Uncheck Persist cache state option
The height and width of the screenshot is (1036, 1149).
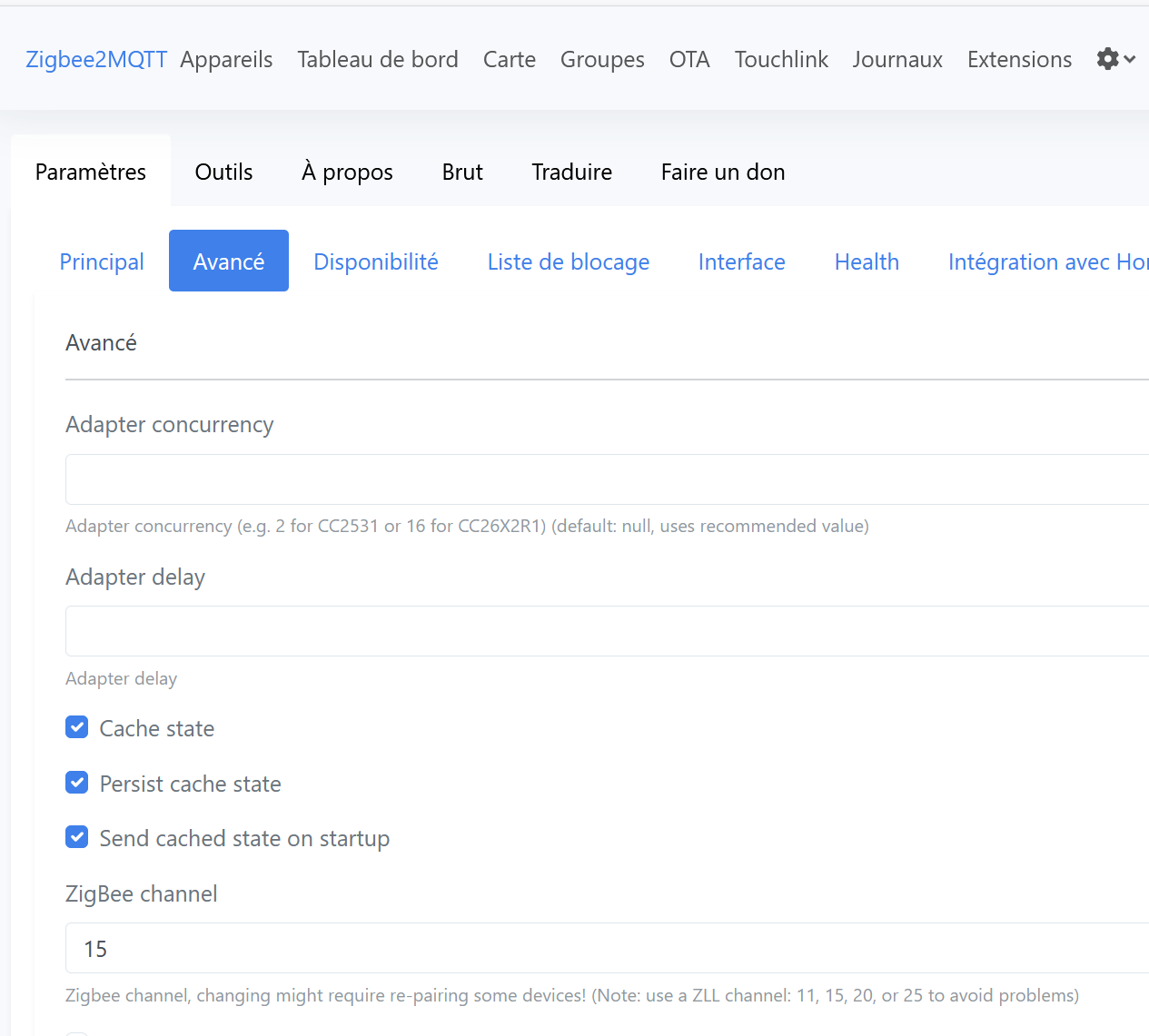(77, 783)
